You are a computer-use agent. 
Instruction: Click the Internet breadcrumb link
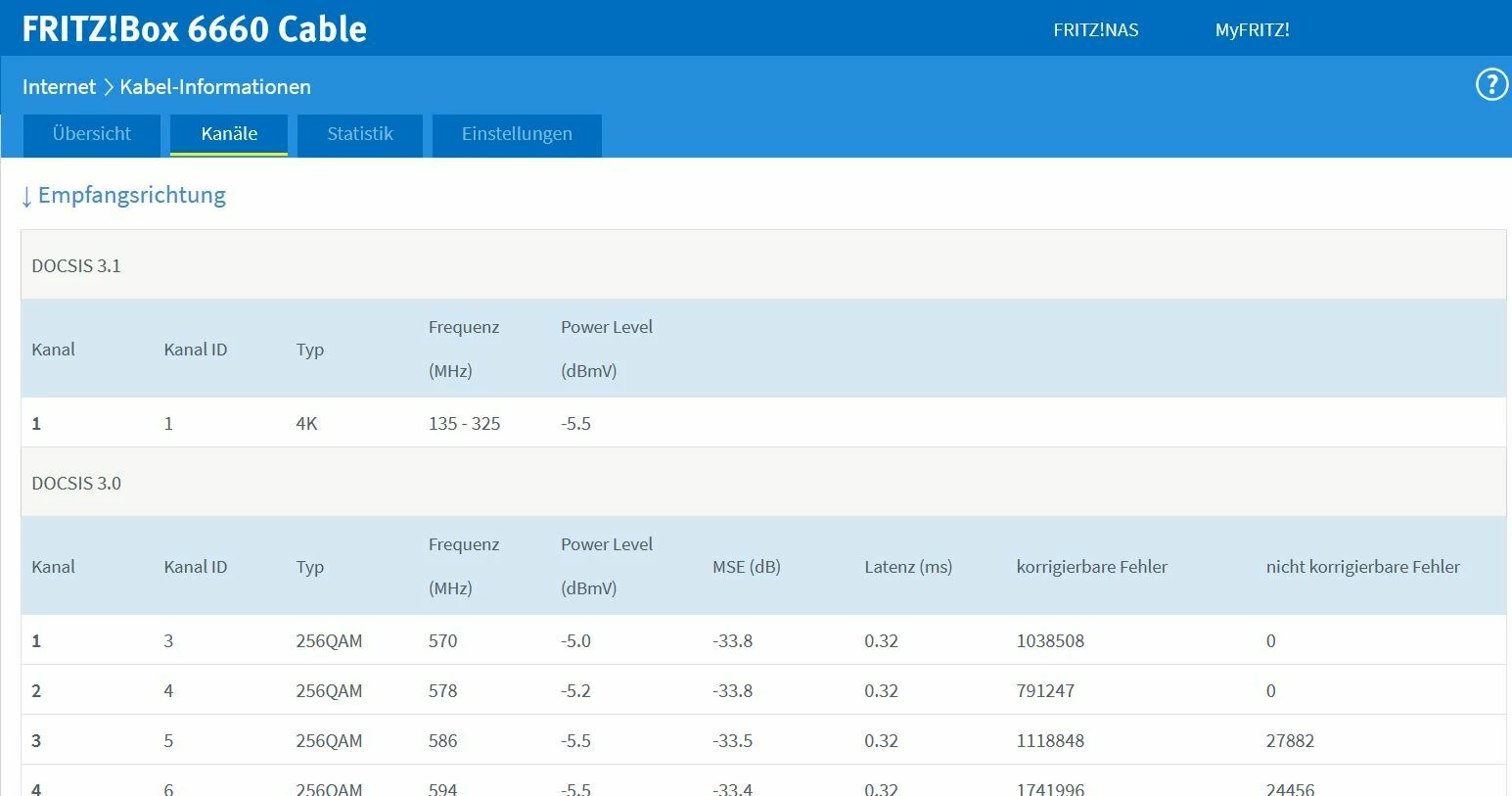tap(59, 87)
